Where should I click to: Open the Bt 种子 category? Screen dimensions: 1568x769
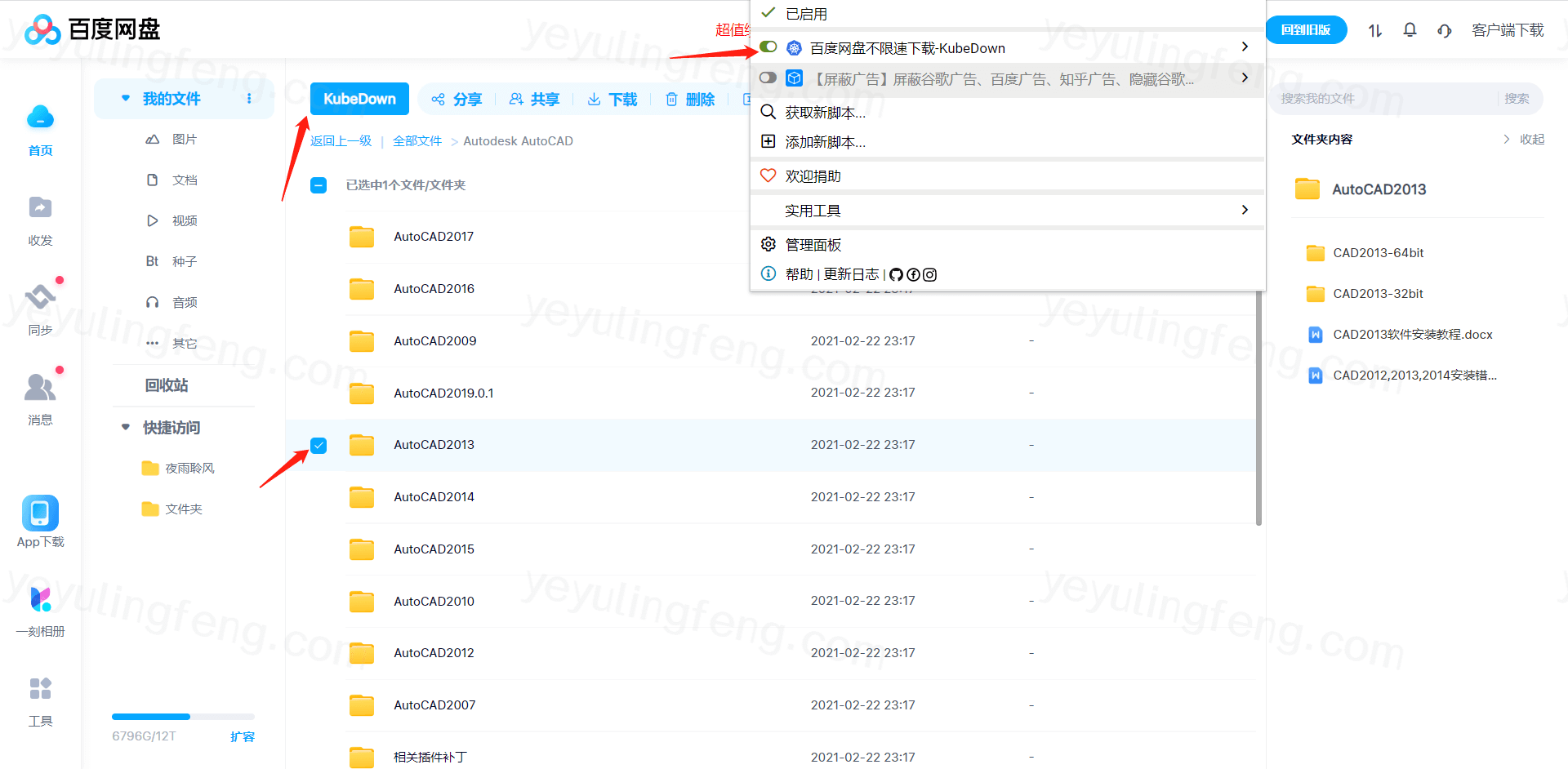pyautogui.click(x=171, y=262)
